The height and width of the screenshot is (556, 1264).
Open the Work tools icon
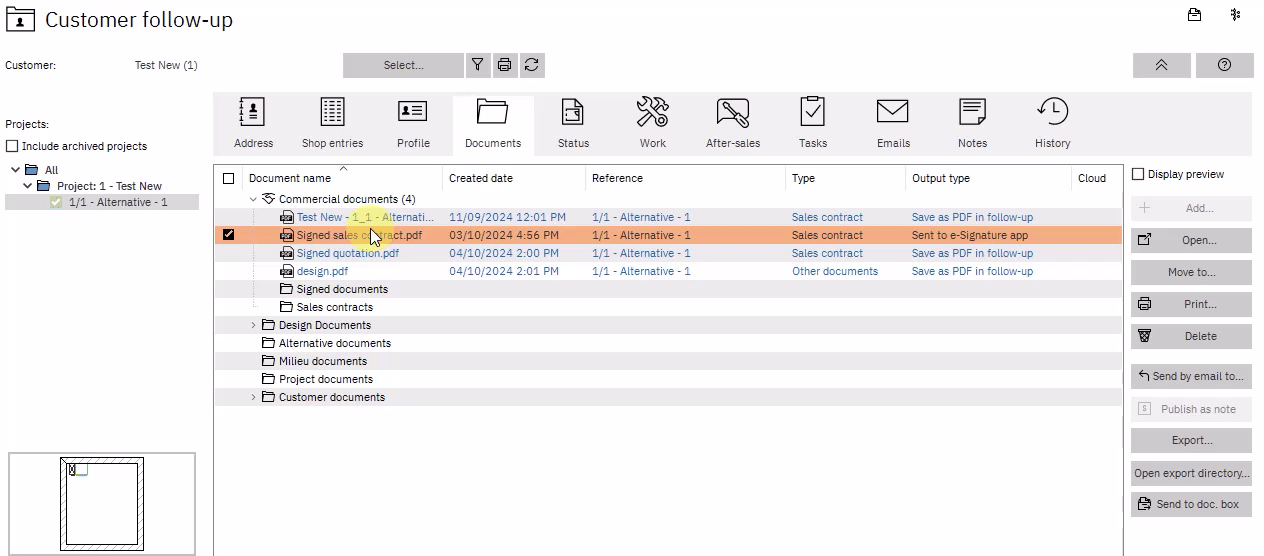click(x=652, y=113)
